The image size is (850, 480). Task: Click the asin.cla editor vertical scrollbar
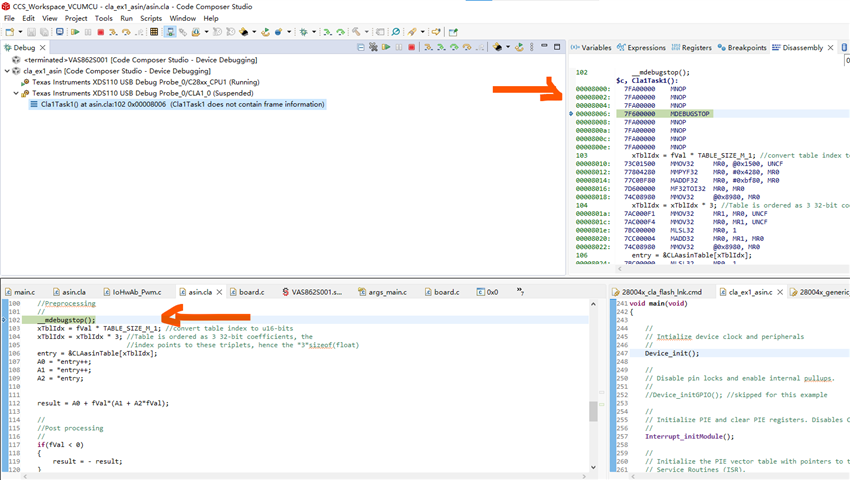click(x=593, y=410)
